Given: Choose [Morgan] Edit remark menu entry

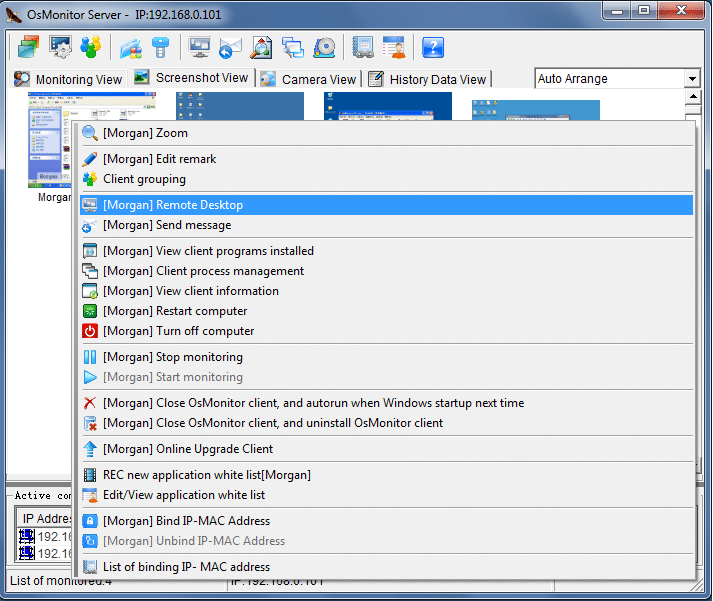Looking at the screenshot, I should click(387, 159).
